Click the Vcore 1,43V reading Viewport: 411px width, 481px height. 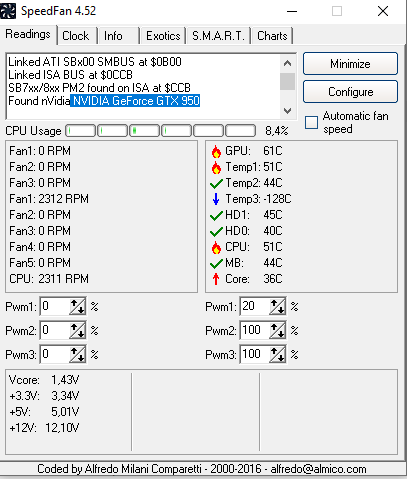click(x=44, y=380)
